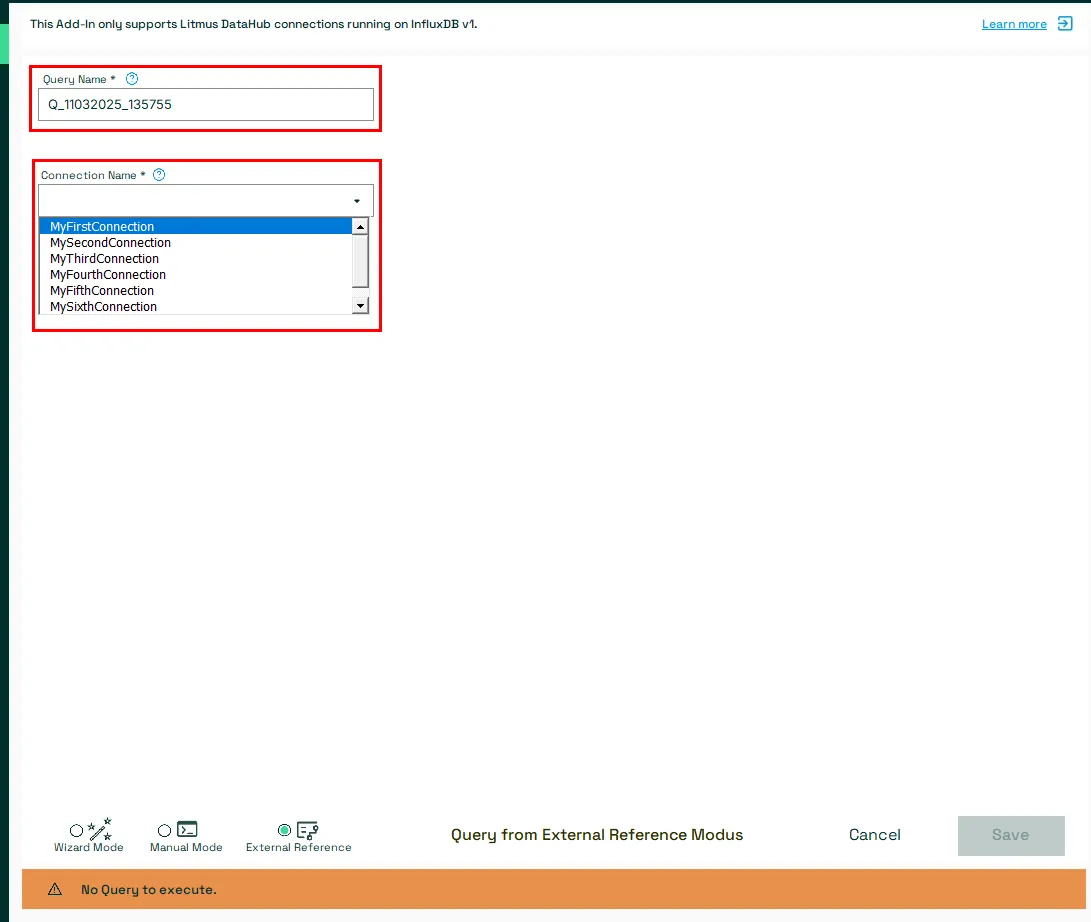Select the External Reference radio button
The width and height of the screenshot is (1091, 922).
pyautogui.click(x=284, y=829)
